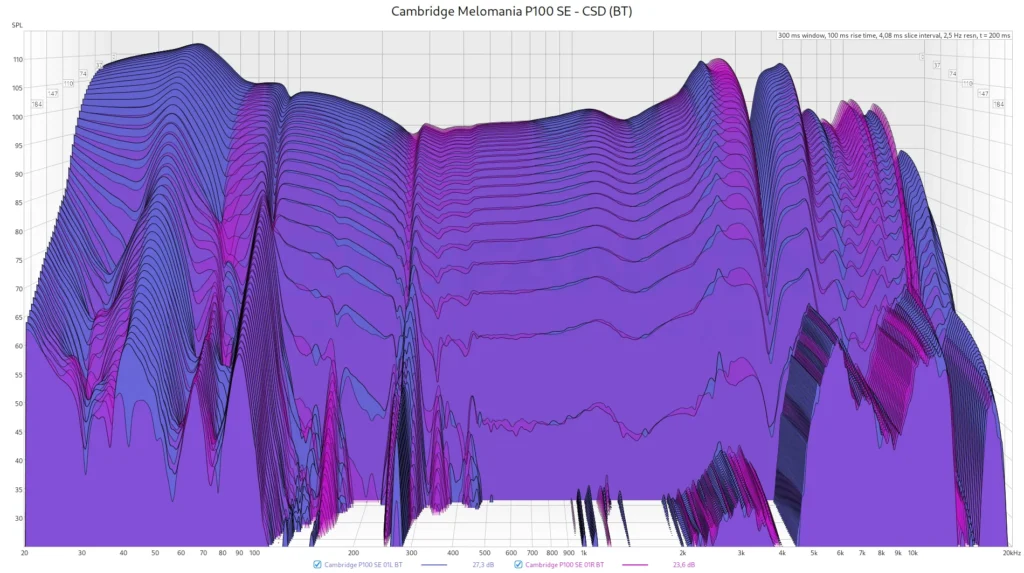
Task: Click the '300 ms window' settings caption
Action: [x=894, y=35]
